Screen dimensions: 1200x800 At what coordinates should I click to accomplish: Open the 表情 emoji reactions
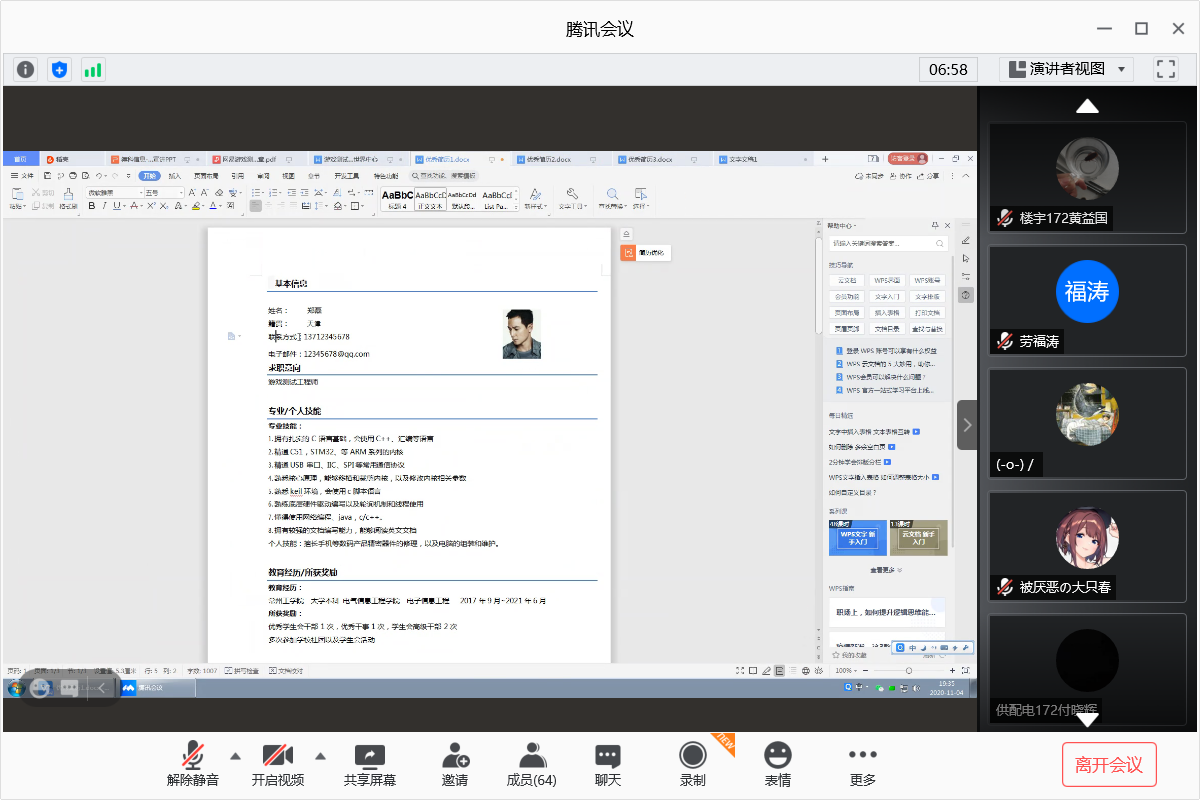(778, 765)
